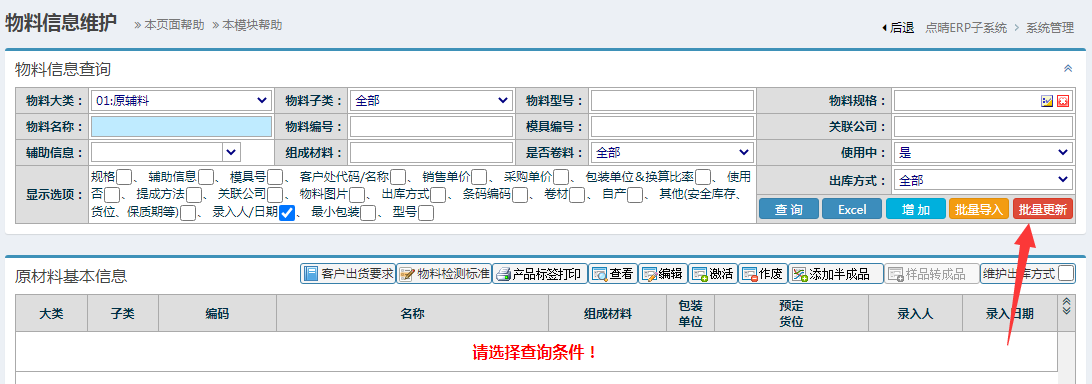Void a material with 作废
Image resolution: width=1092 pixels, height=384 pixels.
[x=763, y=274]
